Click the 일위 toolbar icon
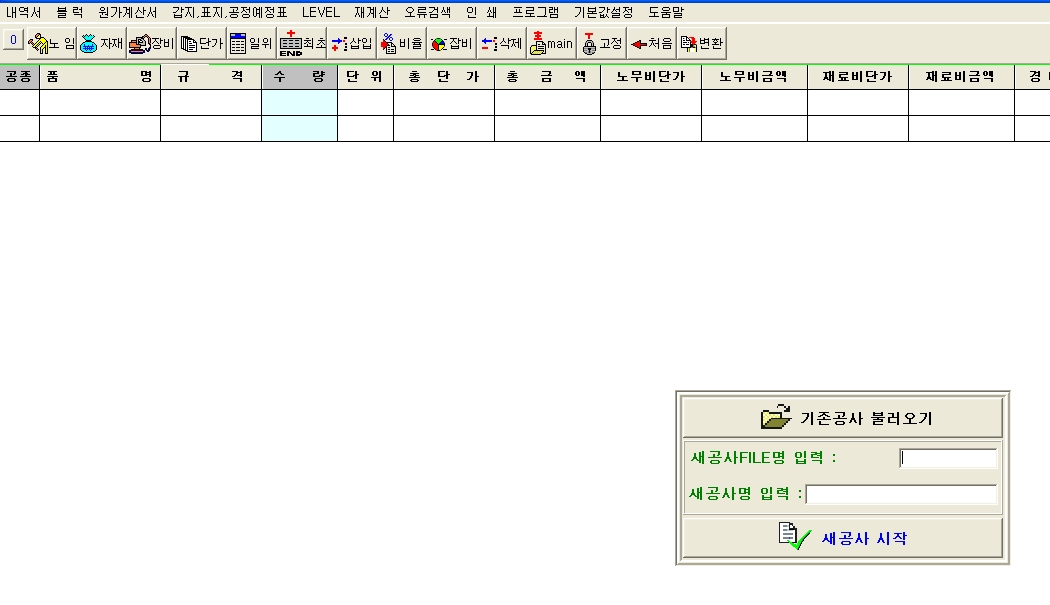 [x=252, y=44]
